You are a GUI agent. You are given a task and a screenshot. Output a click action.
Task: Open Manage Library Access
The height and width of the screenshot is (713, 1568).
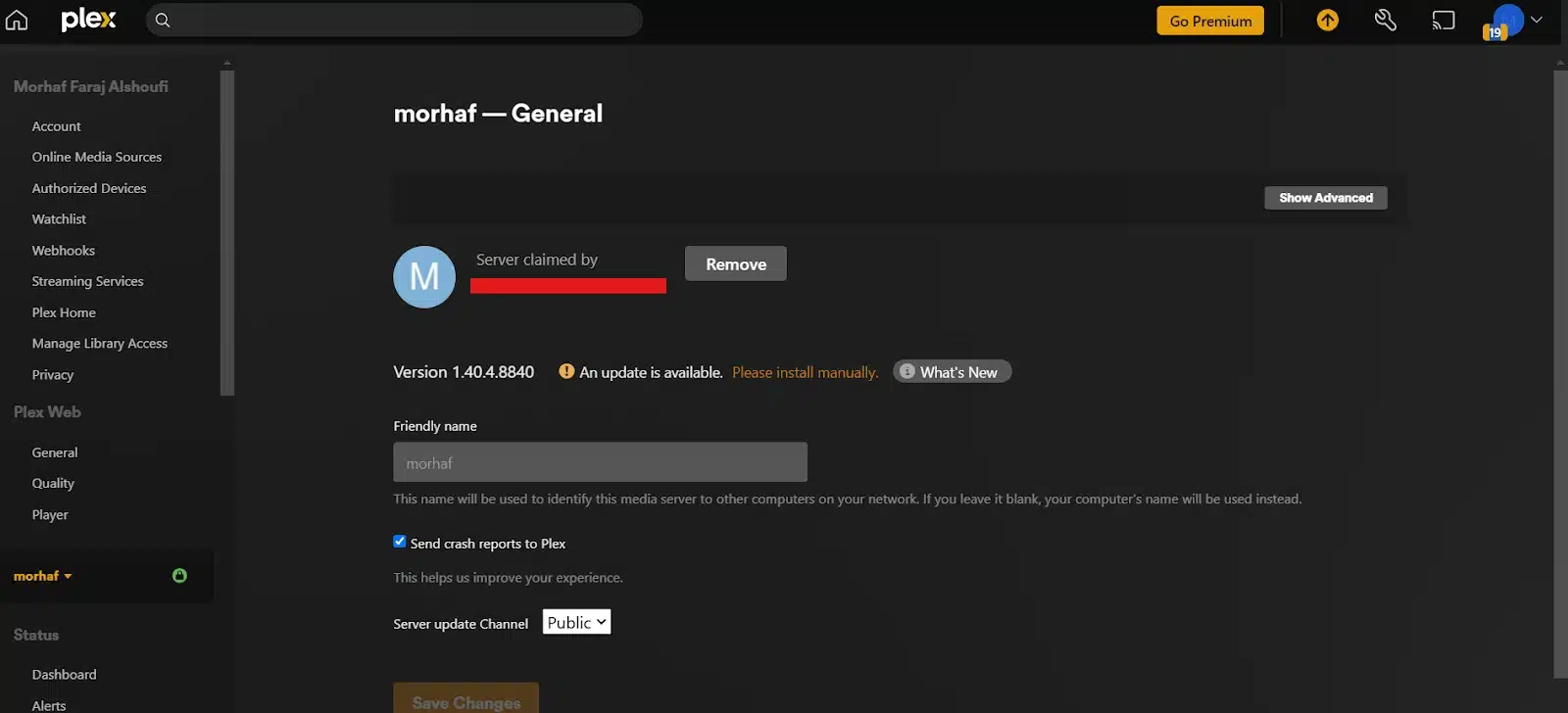click(100, 344)
